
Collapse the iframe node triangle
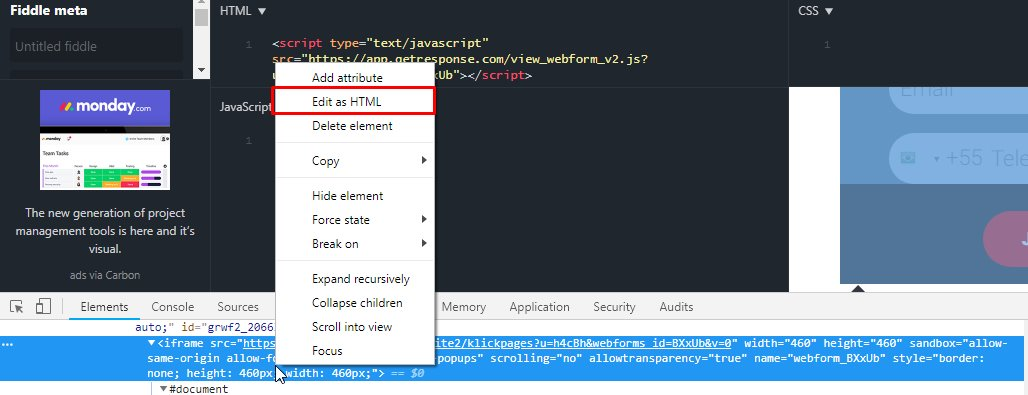(x=151, y=343)
